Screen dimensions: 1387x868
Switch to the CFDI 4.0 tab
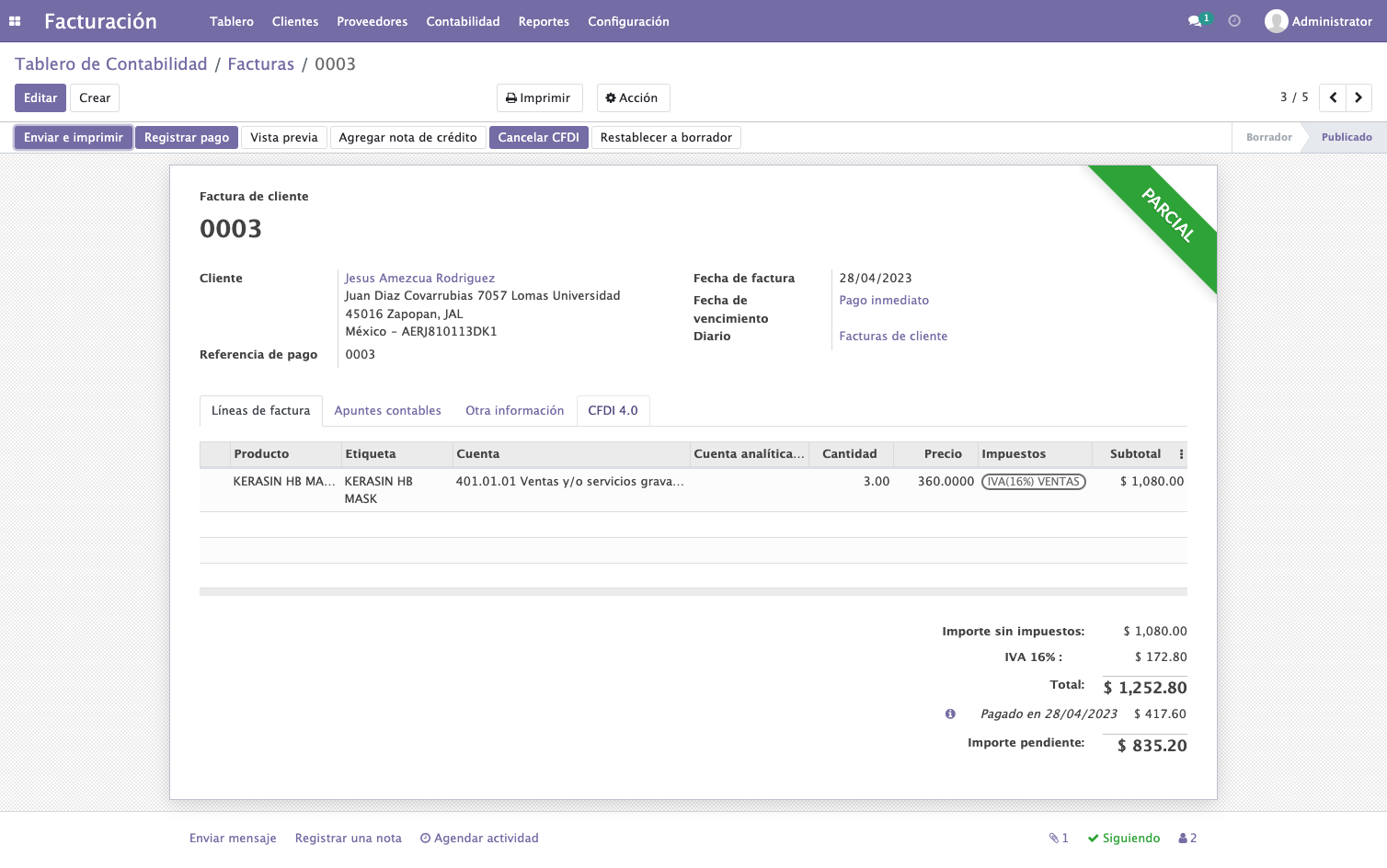(613, 410)
